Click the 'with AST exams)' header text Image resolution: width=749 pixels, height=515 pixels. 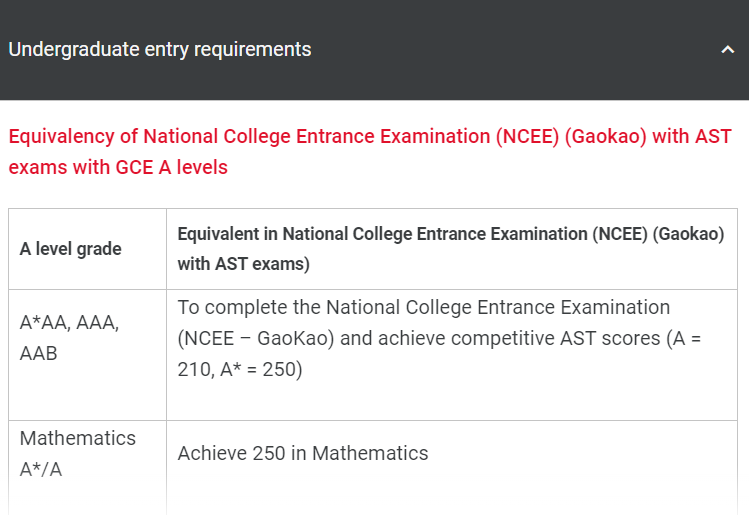click(244, 264)
